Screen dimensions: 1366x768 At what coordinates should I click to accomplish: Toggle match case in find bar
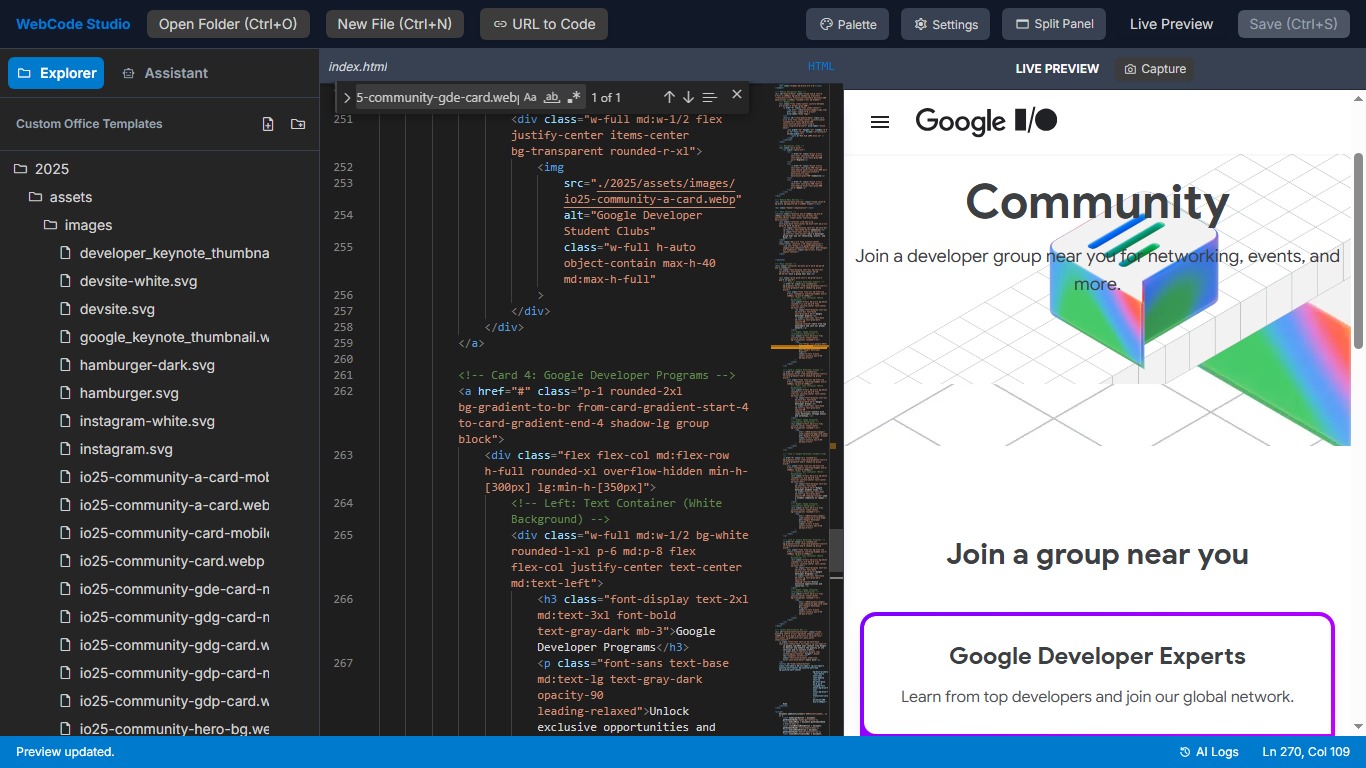[x=530, y=97]
